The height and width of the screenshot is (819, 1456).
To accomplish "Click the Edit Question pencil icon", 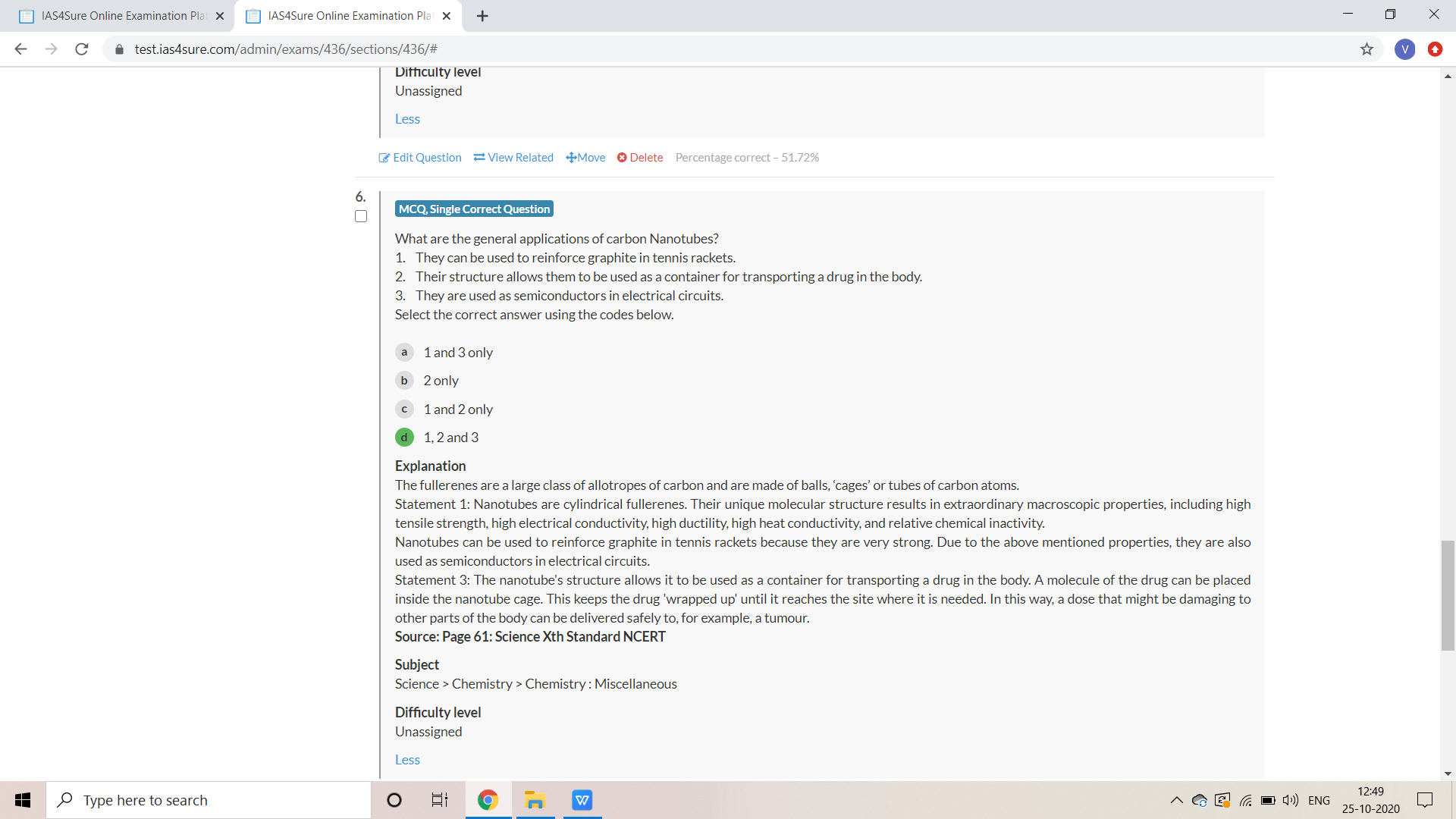I will click(384, 158).
